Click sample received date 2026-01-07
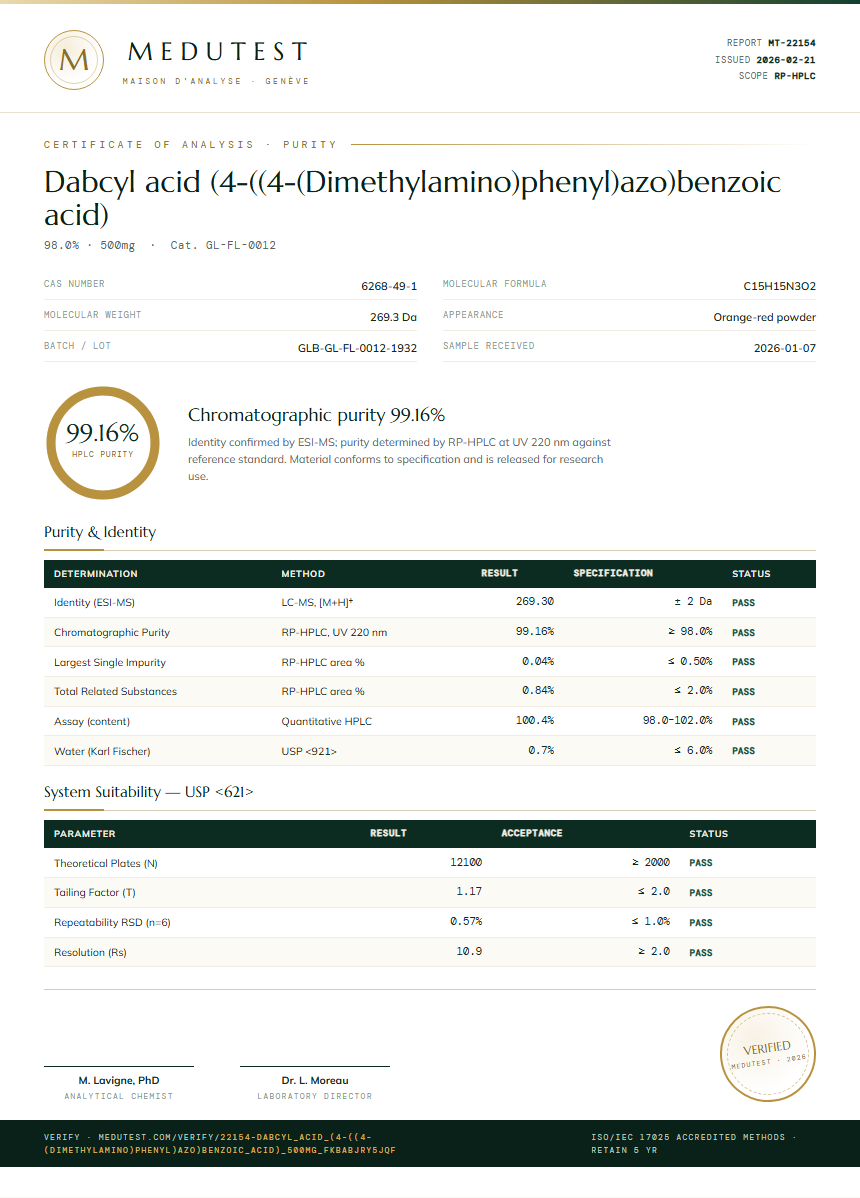 point(784,348)
